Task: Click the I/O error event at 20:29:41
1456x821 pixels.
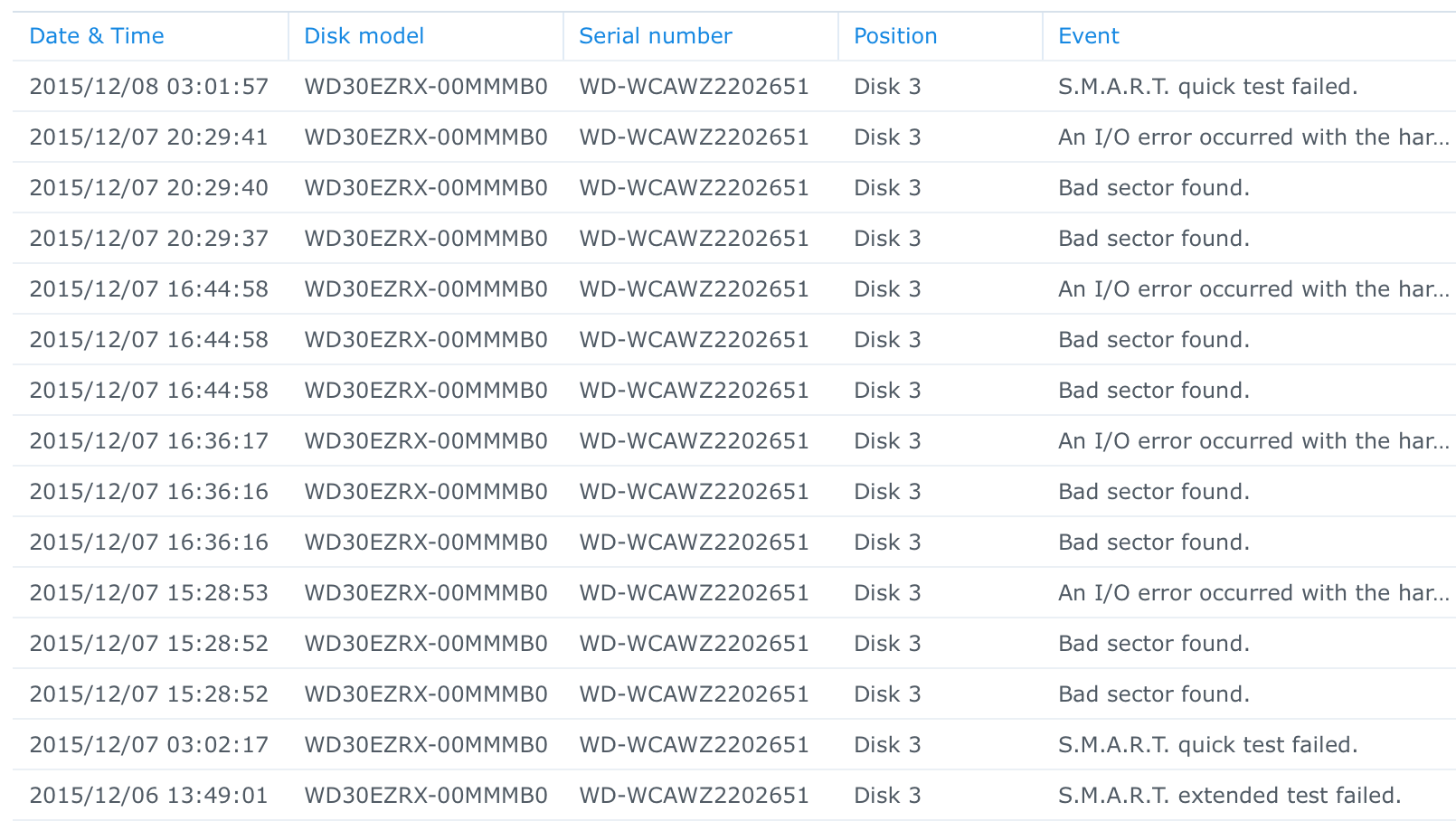Action: click(x=1253, y=137)
